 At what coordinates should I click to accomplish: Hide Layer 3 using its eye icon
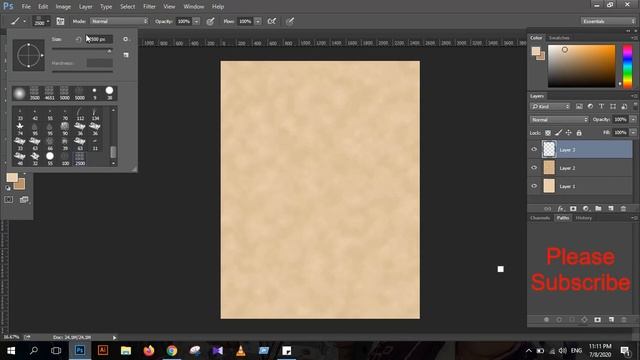point(534,149)
